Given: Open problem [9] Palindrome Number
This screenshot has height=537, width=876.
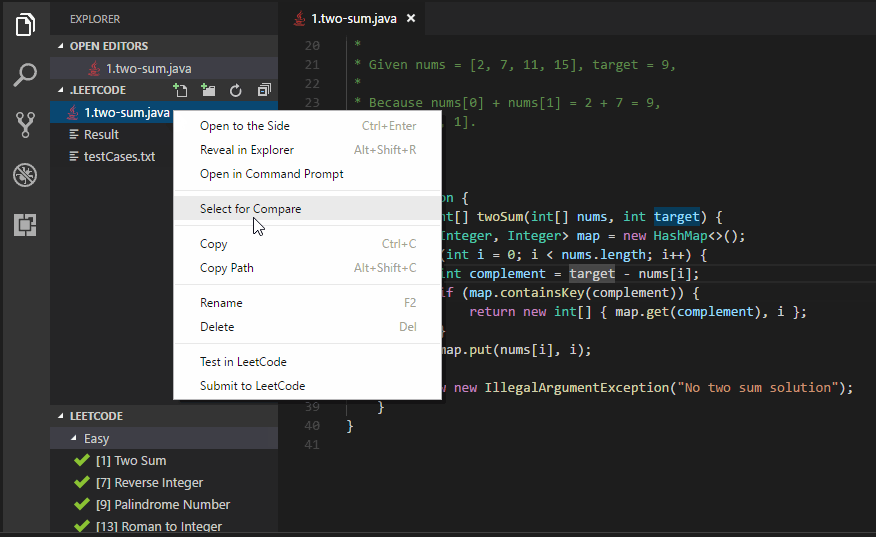Looking at the screenshot, I should click(163, 504).
